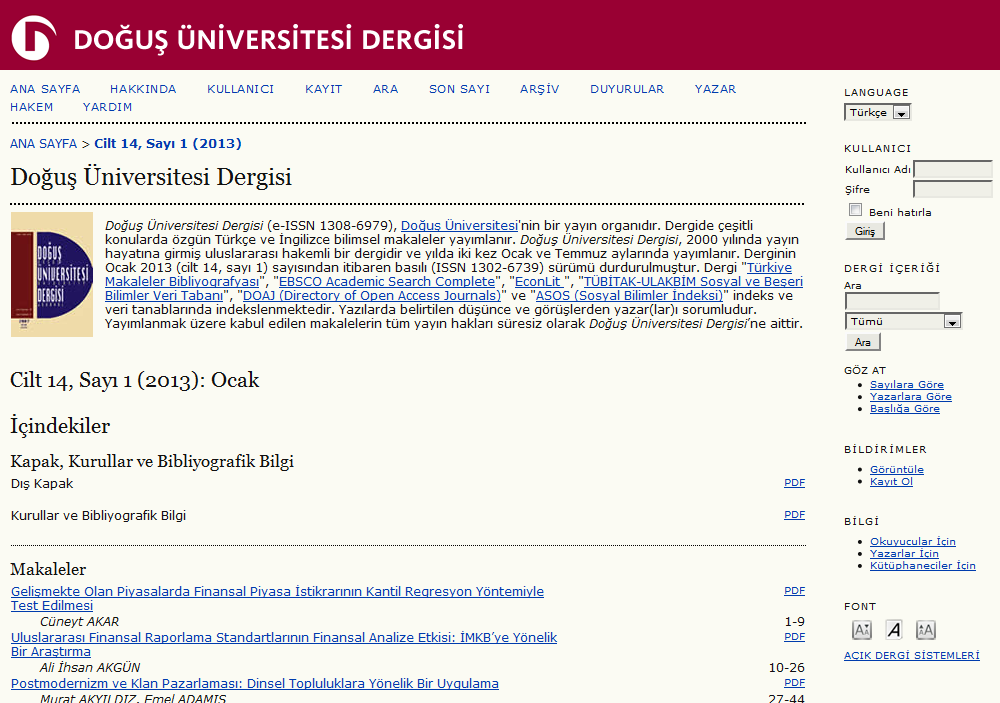Click the Giriş login button

click(x=865, y=231)
